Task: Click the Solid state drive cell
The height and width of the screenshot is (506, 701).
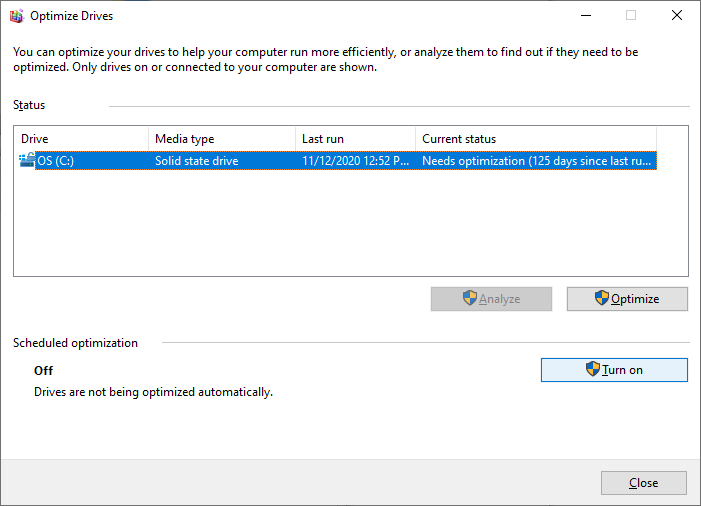Action: pyautogui.click(x=196, y=161)
